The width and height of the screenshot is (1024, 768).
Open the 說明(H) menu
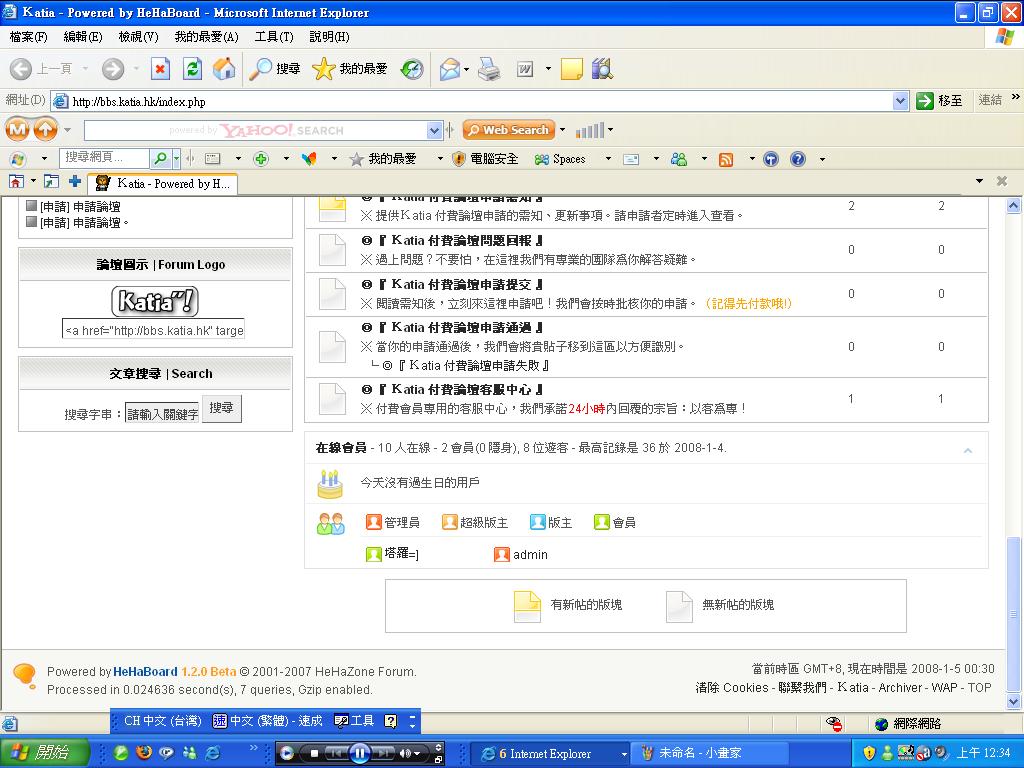(x=329, y=37)
